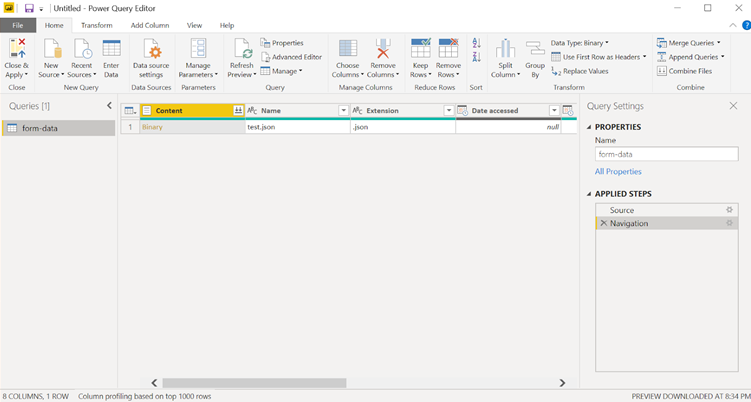Click the Group By icon
This screenshot has width=751, height=402.
[535, 48]
